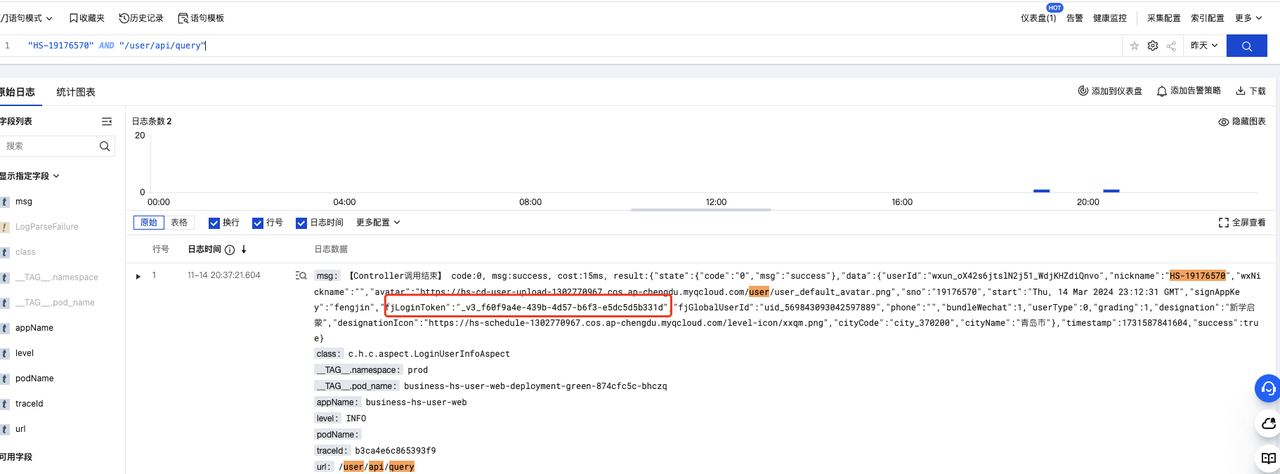Image resolution: width=1280 pixels, height=474 pixels.
Task: Switch to 原始 raw view
Action: [x=148, y=223]
